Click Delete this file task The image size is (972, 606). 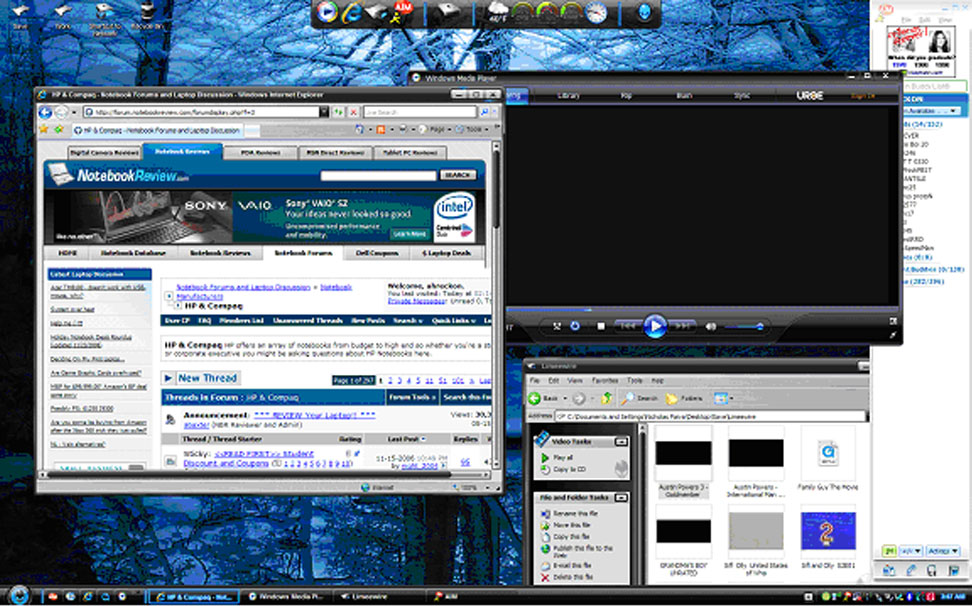coord(567,577)
